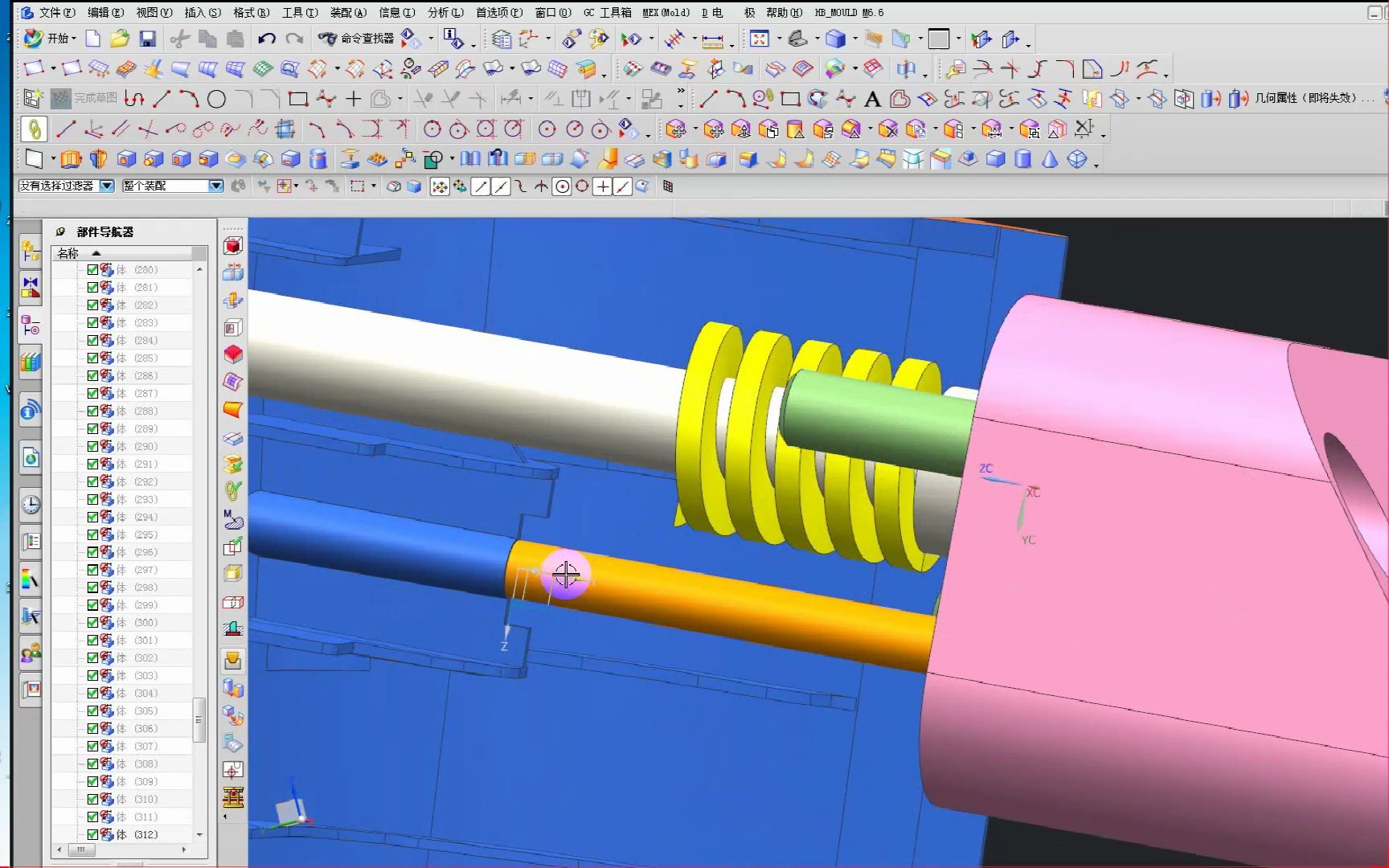Viewport: 1389px width, 868px height.
Task: Save the part with the floppy disk icon
Action: [x=147, y=39]
